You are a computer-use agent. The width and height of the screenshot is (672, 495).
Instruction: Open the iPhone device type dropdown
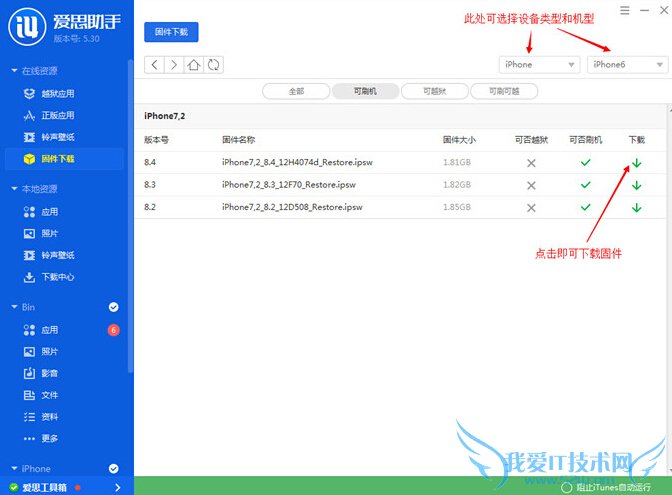(x=540, y=65)
